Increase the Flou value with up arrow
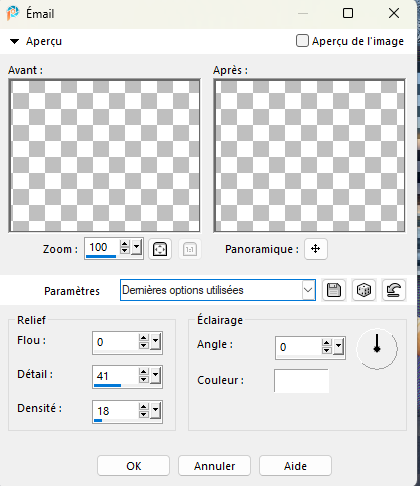420x486 pixels. click(x=144, y=338)
